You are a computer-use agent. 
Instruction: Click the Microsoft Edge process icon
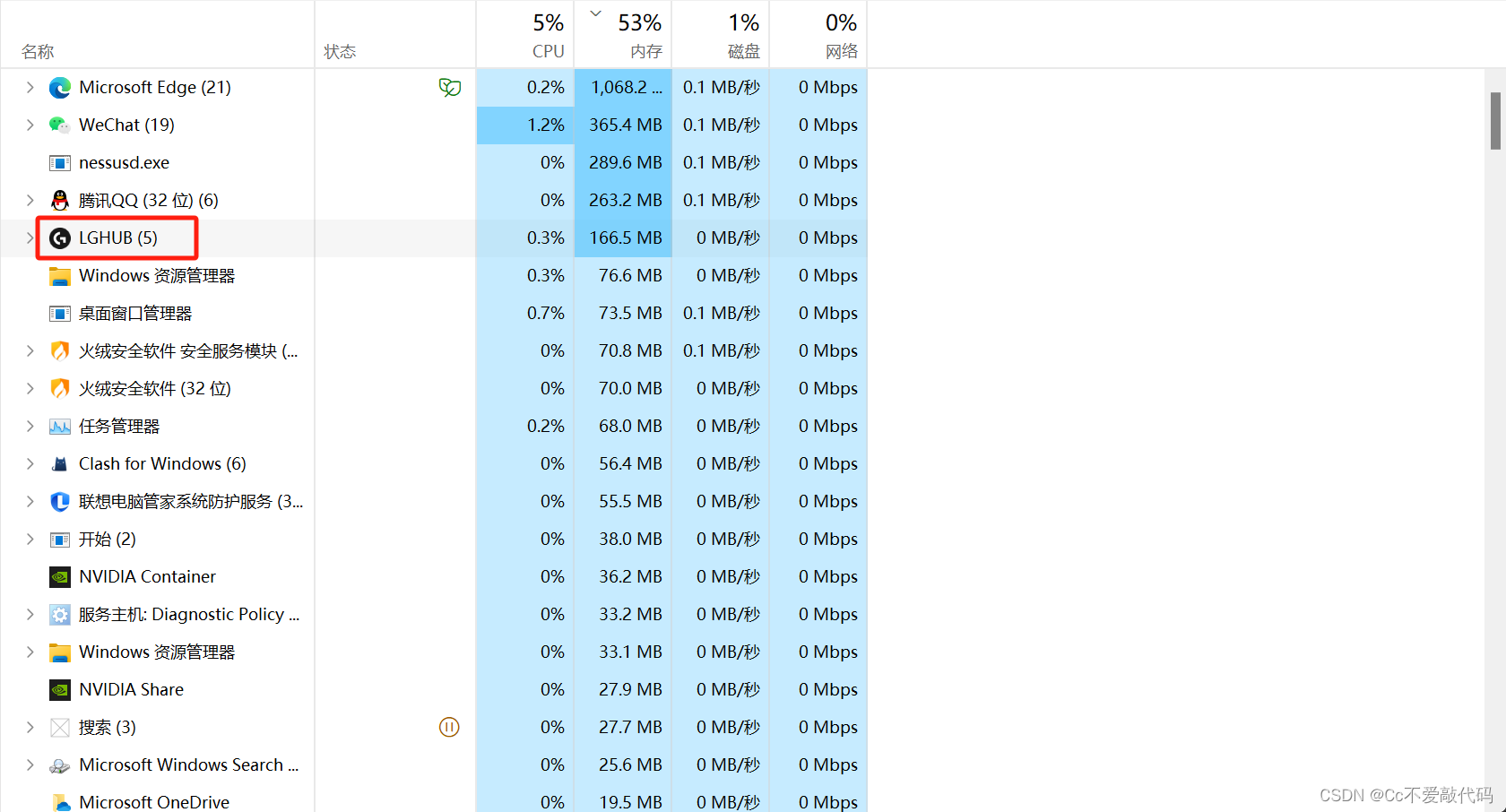tap(60, 88)
